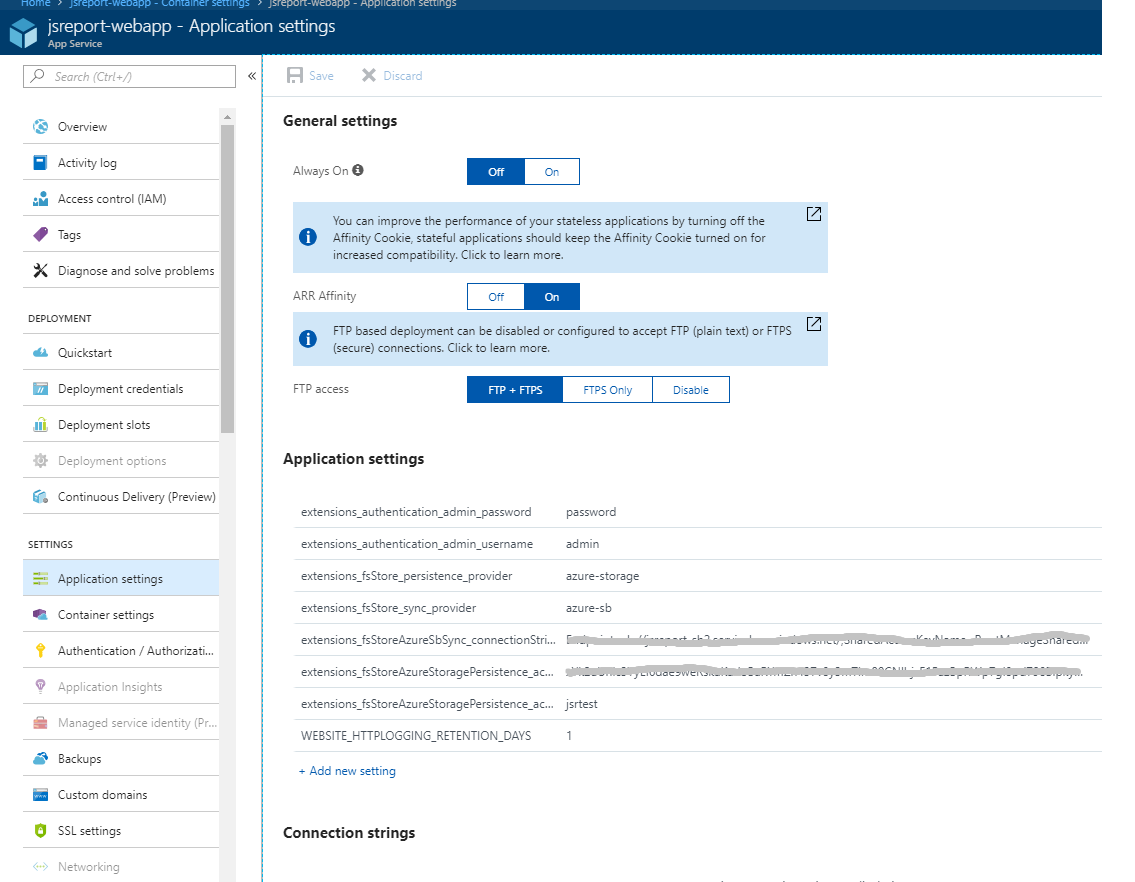The width and height of the screenshot is (1135, 882).
Task: Click the SSL settings shield icon
Action: (x=41, y=831)
